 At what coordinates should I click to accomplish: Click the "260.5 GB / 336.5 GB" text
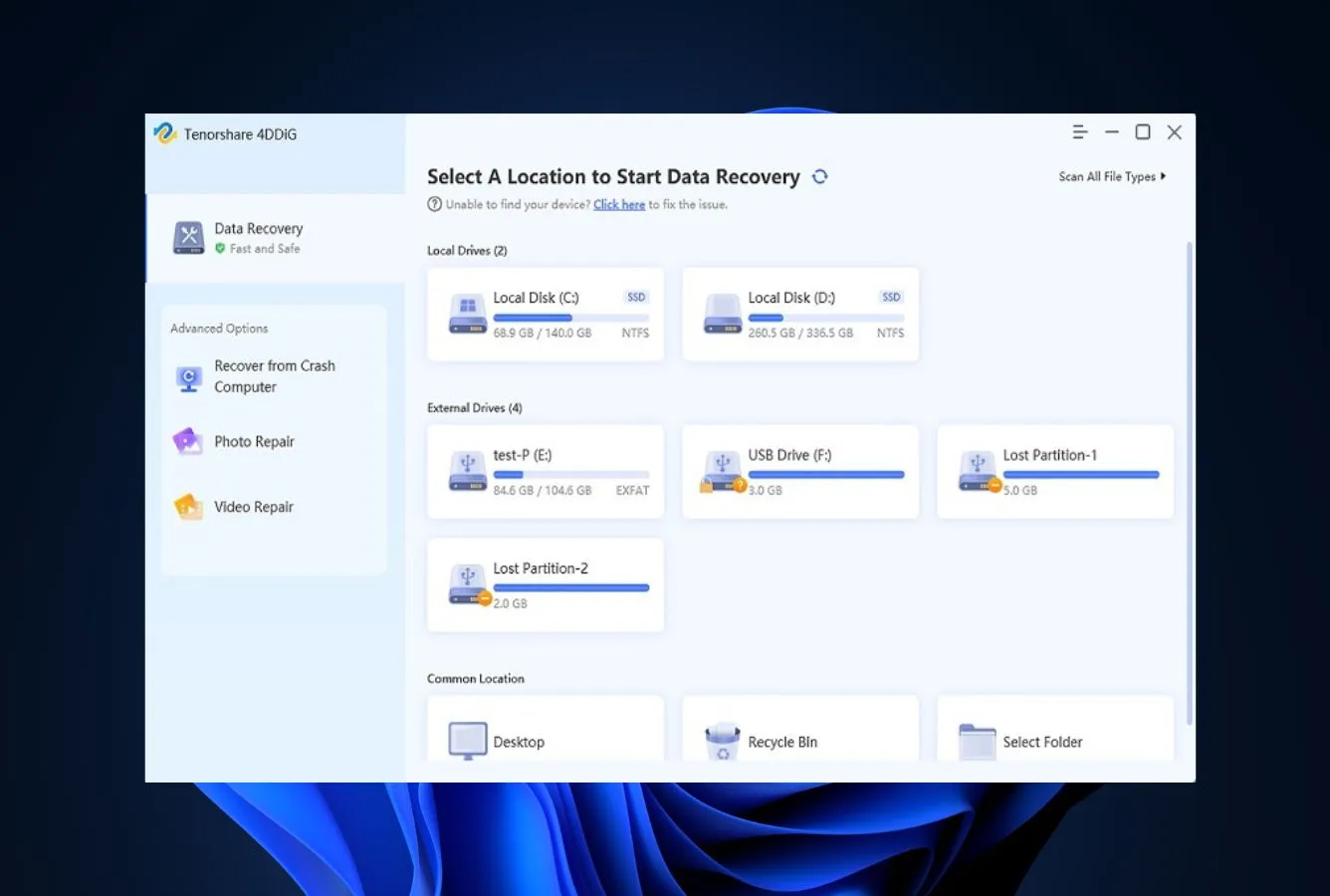800,334
